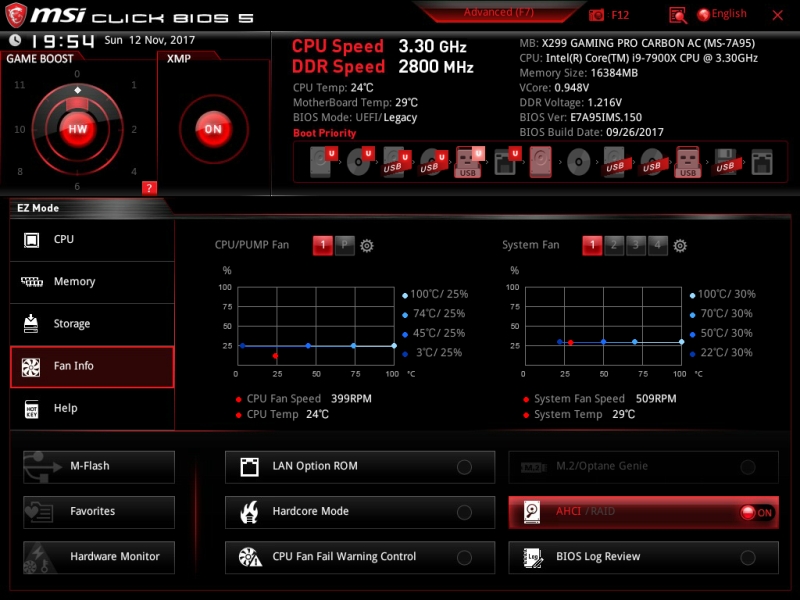
Task: Click the "399RPM" CPU fan speed value
Action: [x=351, y=399]
